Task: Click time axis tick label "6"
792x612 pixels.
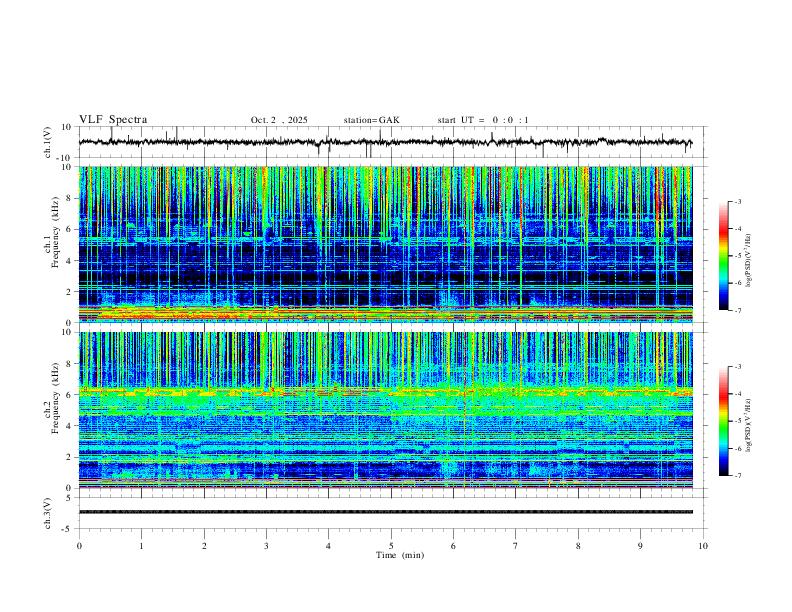Action: tap(454, 546)
